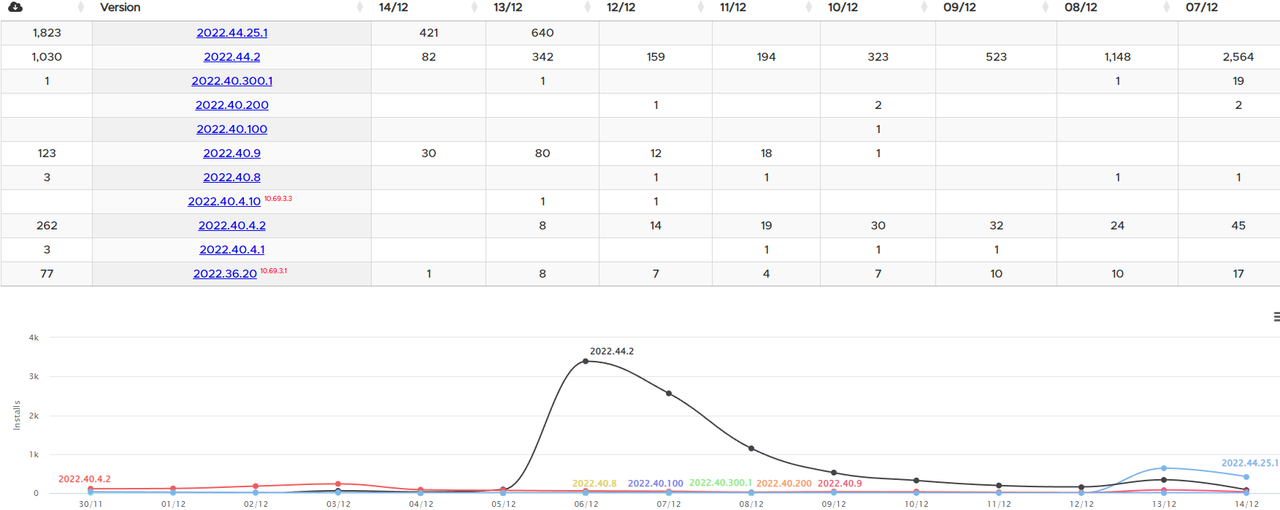Open version 2022.40.100 table link

[x=232, y=129]
